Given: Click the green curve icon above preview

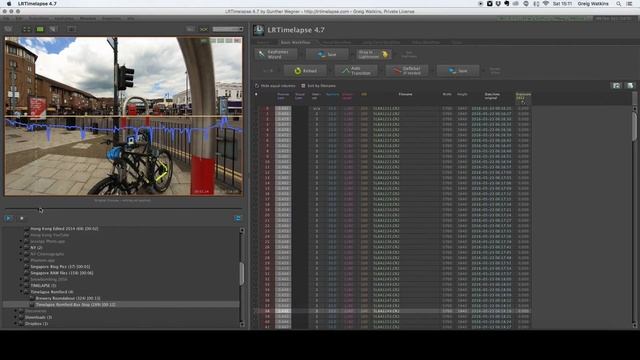Looking at the screenshot, I should click(203, 29).
